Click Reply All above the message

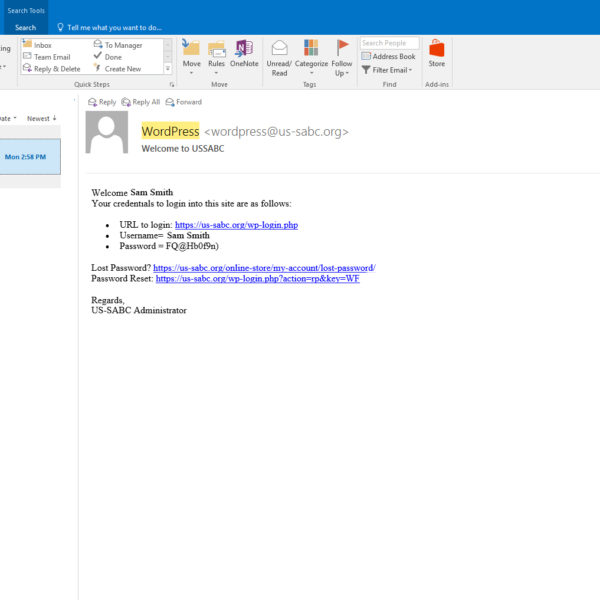pos(140,102)
